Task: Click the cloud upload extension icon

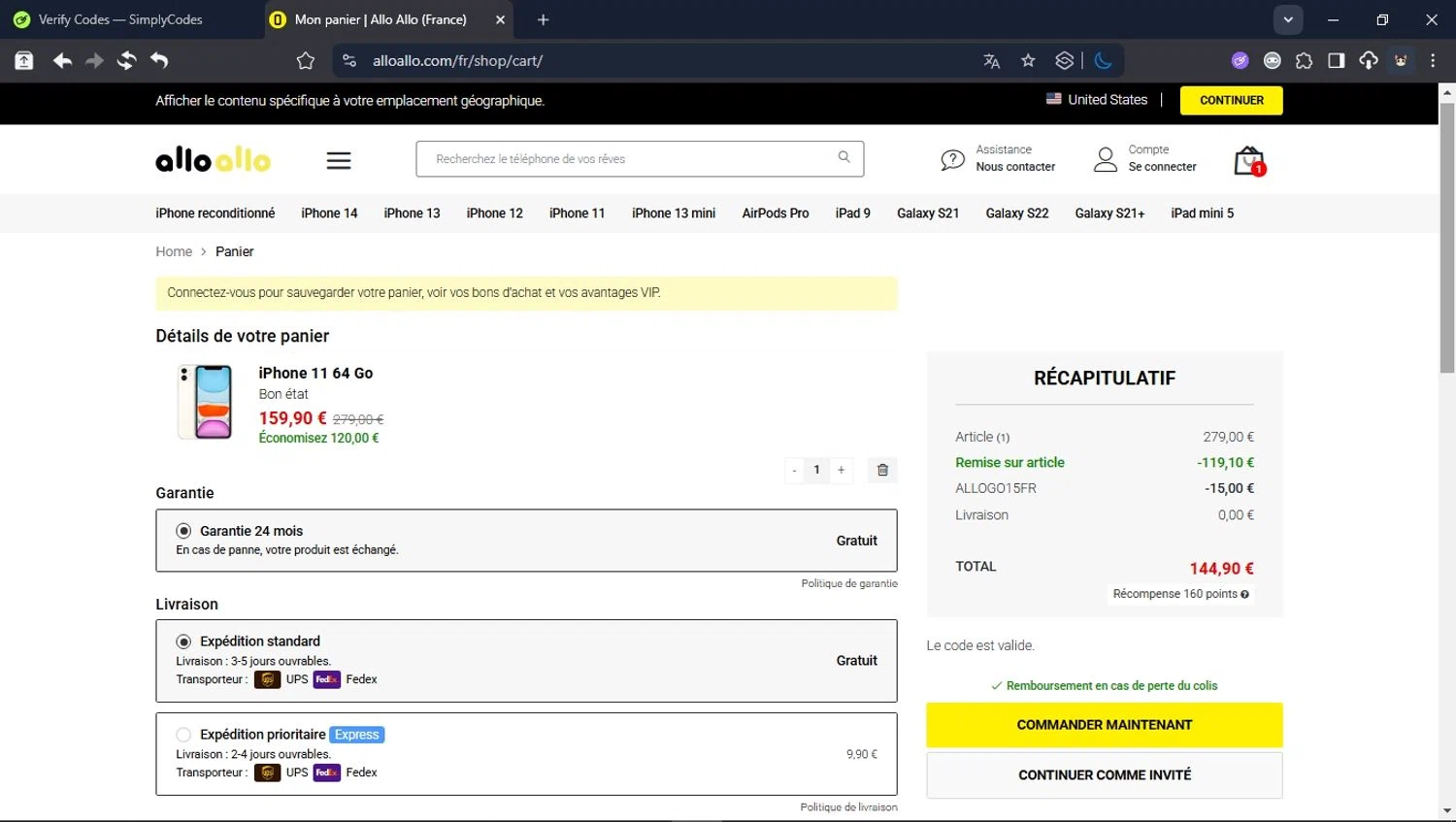Action: [1368, 61]
